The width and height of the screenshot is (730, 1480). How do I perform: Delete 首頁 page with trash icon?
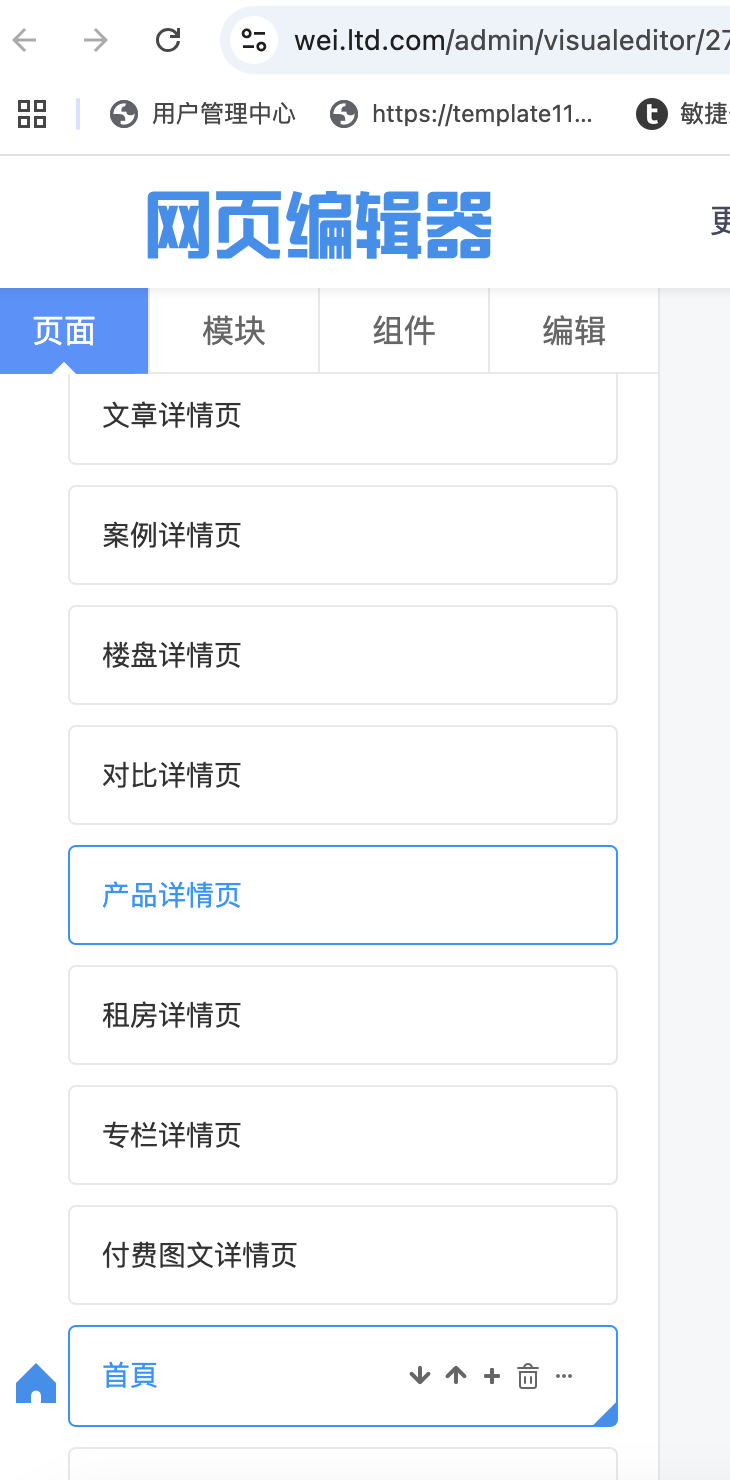coord(528,1377)
